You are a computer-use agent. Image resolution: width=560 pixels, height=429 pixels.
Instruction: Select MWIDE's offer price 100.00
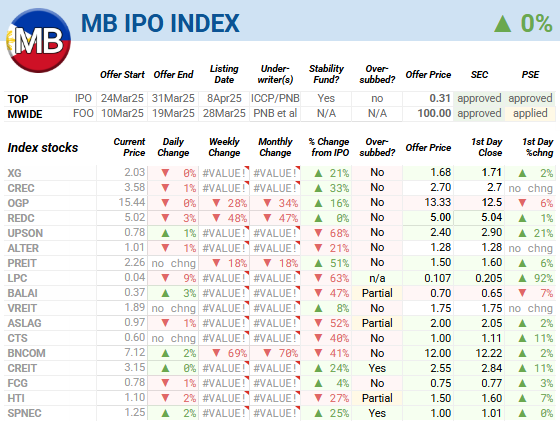click(434, 113)
